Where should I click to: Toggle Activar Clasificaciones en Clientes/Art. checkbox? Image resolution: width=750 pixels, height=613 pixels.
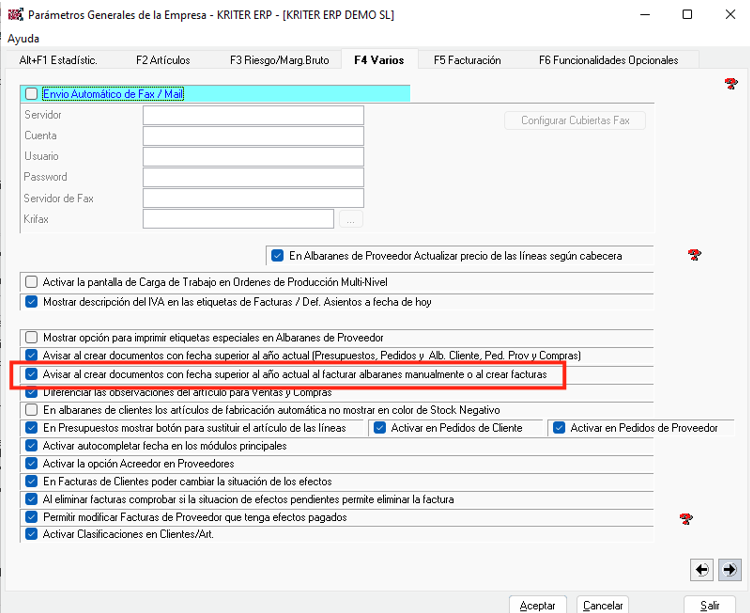[32, 534]
